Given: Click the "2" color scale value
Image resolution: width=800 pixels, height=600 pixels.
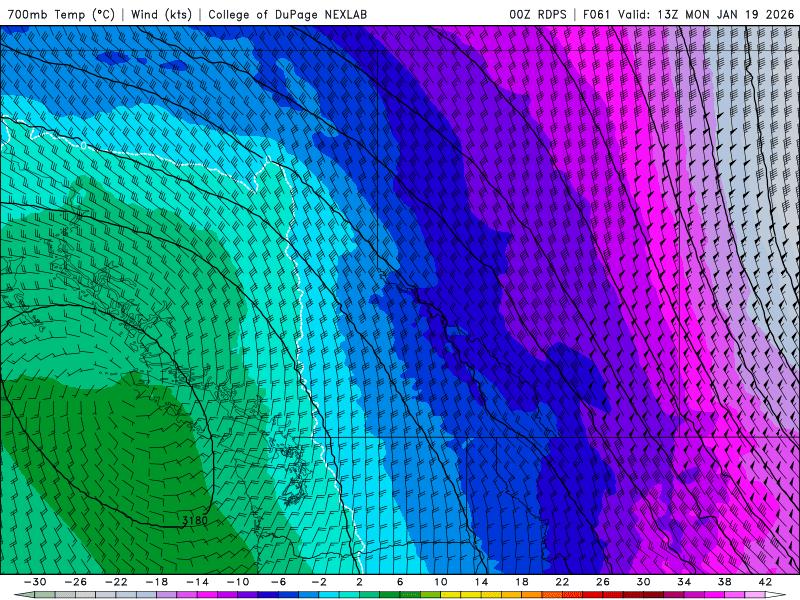Looking at the screenshot, I should (x=359, y=582).
